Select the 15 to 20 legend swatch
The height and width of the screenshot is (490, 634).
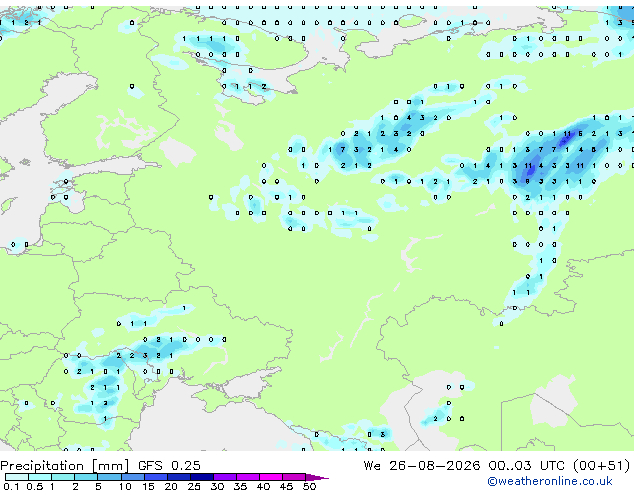click(155, 477)
